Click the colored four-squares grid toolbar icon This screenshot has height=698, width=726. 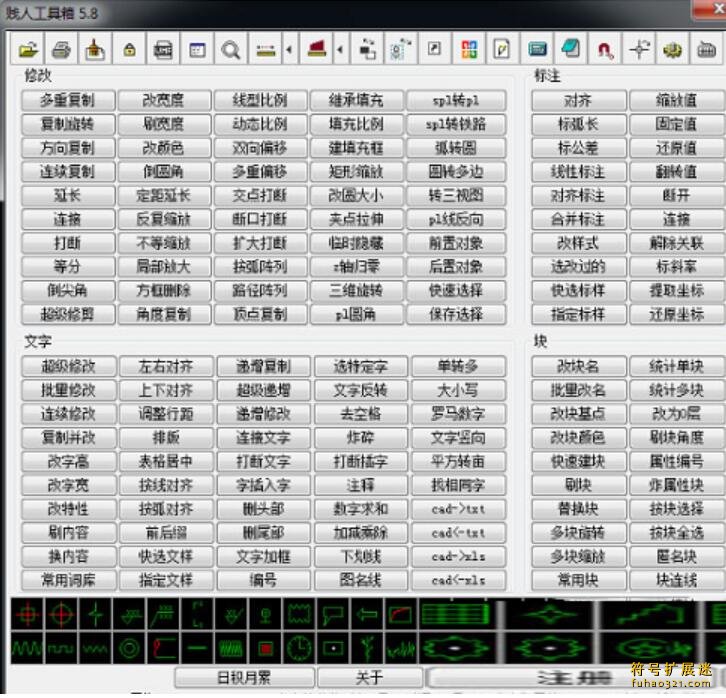[469, 49]
